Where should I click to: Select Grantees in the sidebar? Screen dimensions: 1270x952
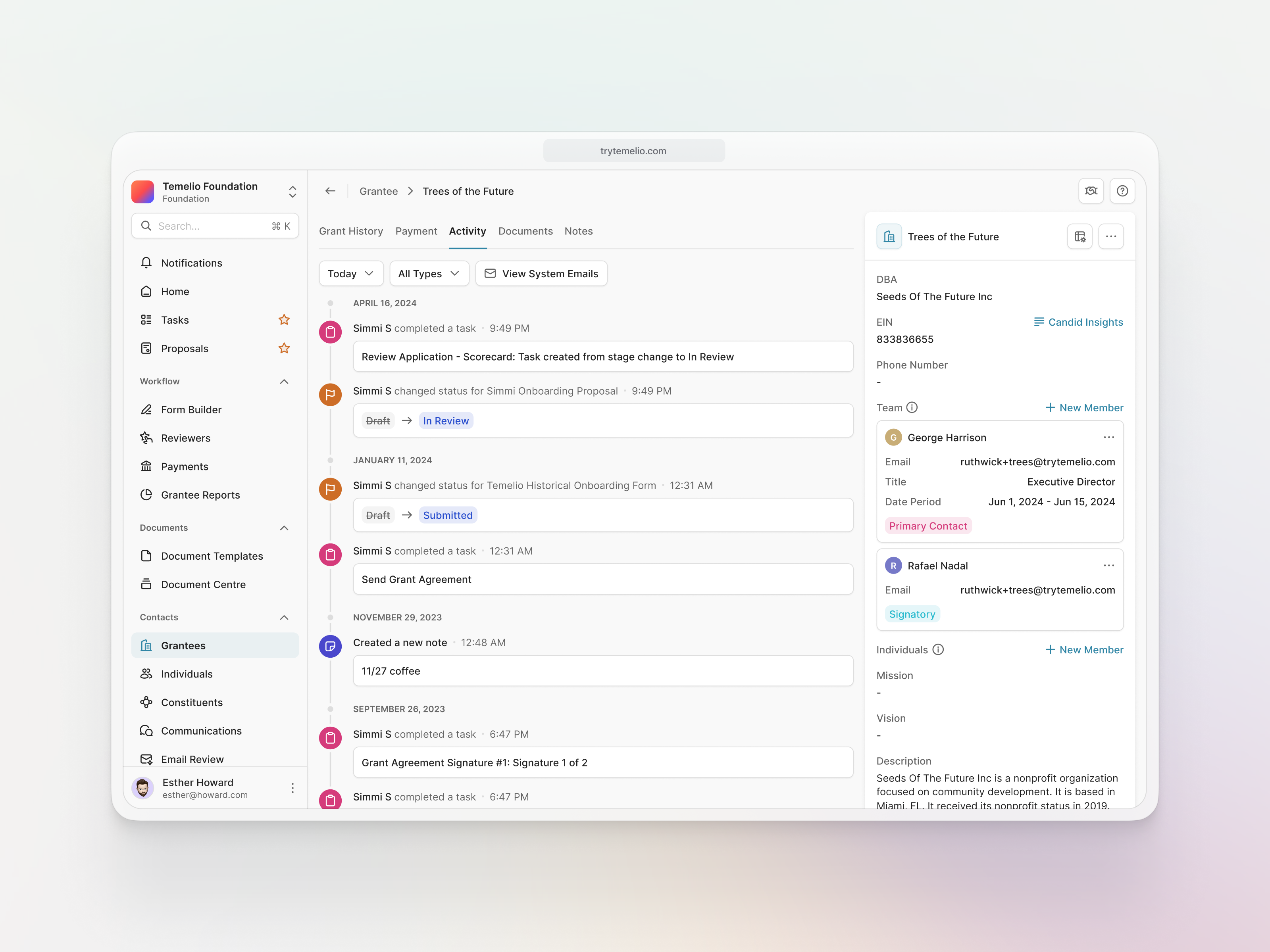click(215, 645)
